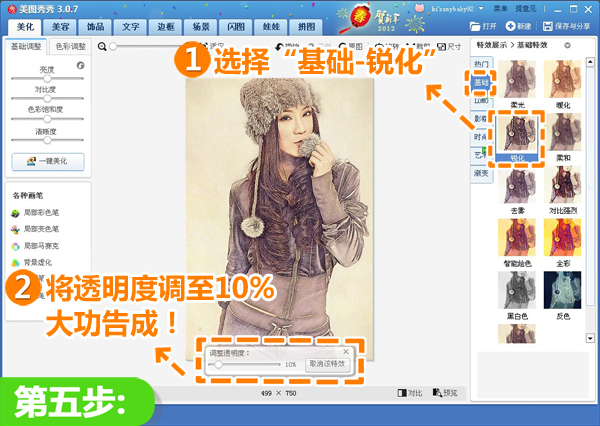Screen dimensions: 600x426
Task: Click the 亮度 brightness slider handle
Action: (x=47, y=78)
